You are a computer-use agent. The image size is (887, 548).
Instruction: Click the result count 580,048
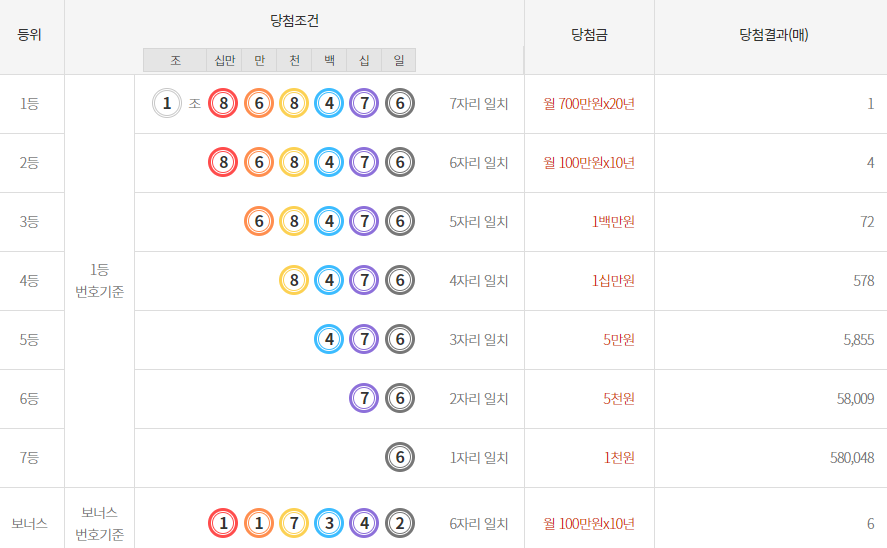point(852,458)
